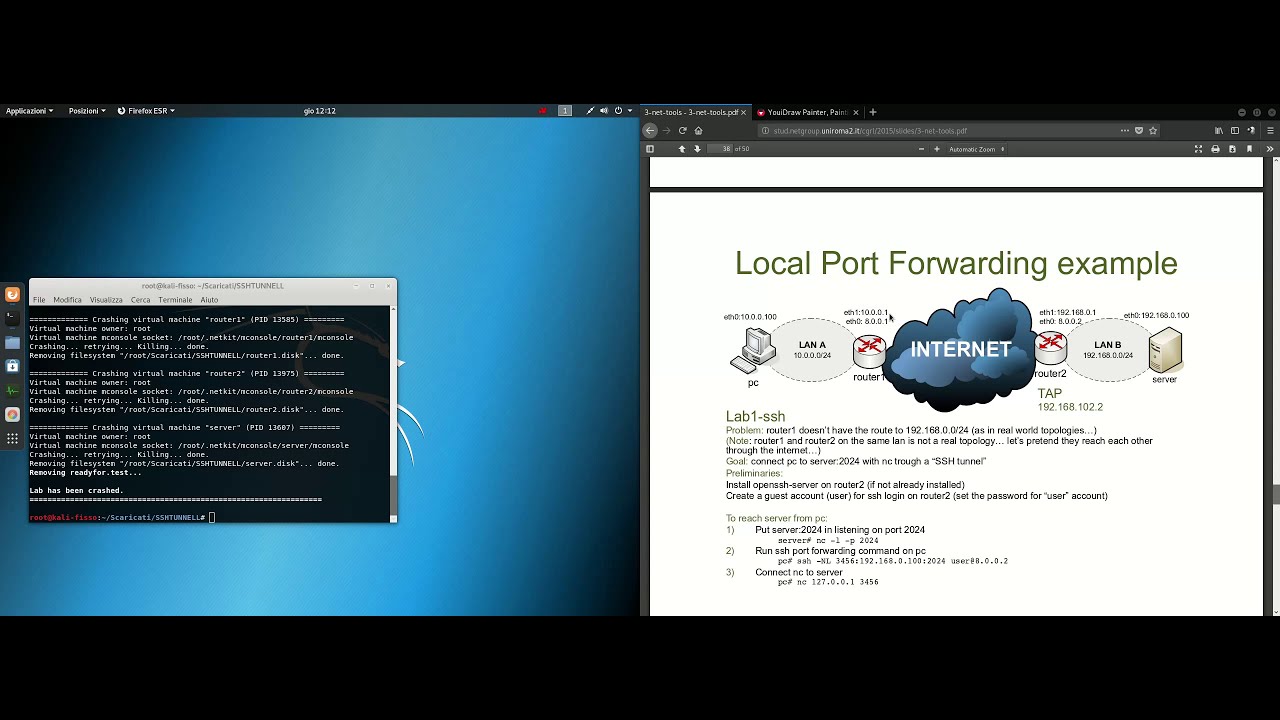Open Applicazioni menu in top panel
The width and height of the screenshot is (1280, 720).
tap(29, 111)
